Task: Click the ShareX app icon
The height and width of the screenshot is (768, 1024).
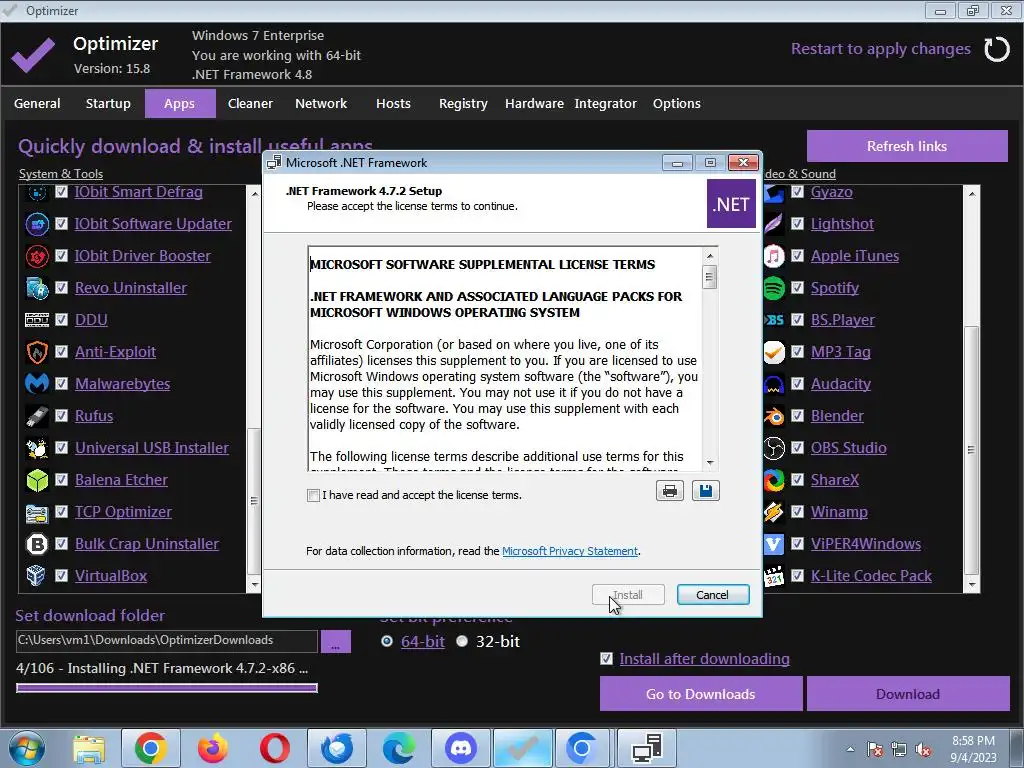Action: (774, 480)
